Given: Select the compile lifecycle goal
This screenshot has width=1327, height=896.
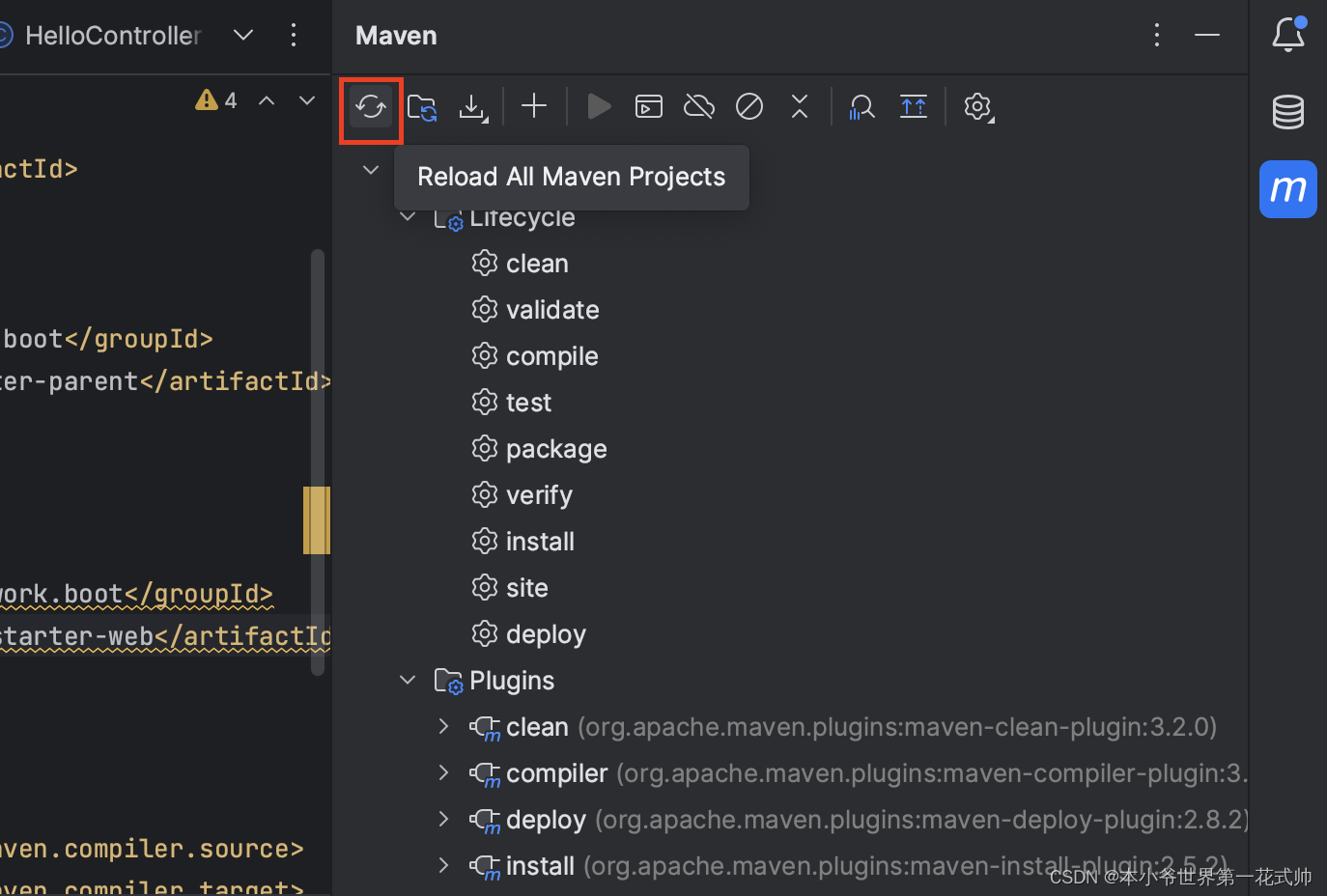Looking at the screenshot, I should click(535, 356).
